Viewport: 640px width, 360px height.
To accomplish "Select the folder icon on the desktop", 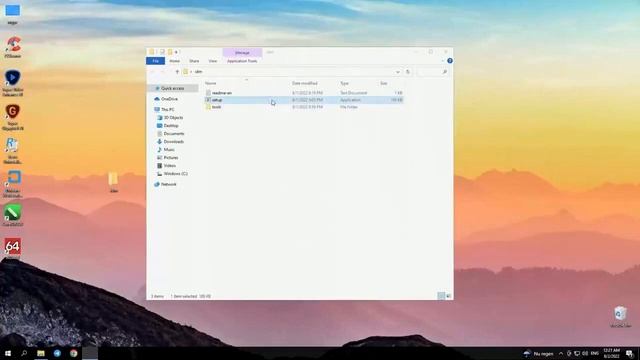I will [x=113, y=182].
